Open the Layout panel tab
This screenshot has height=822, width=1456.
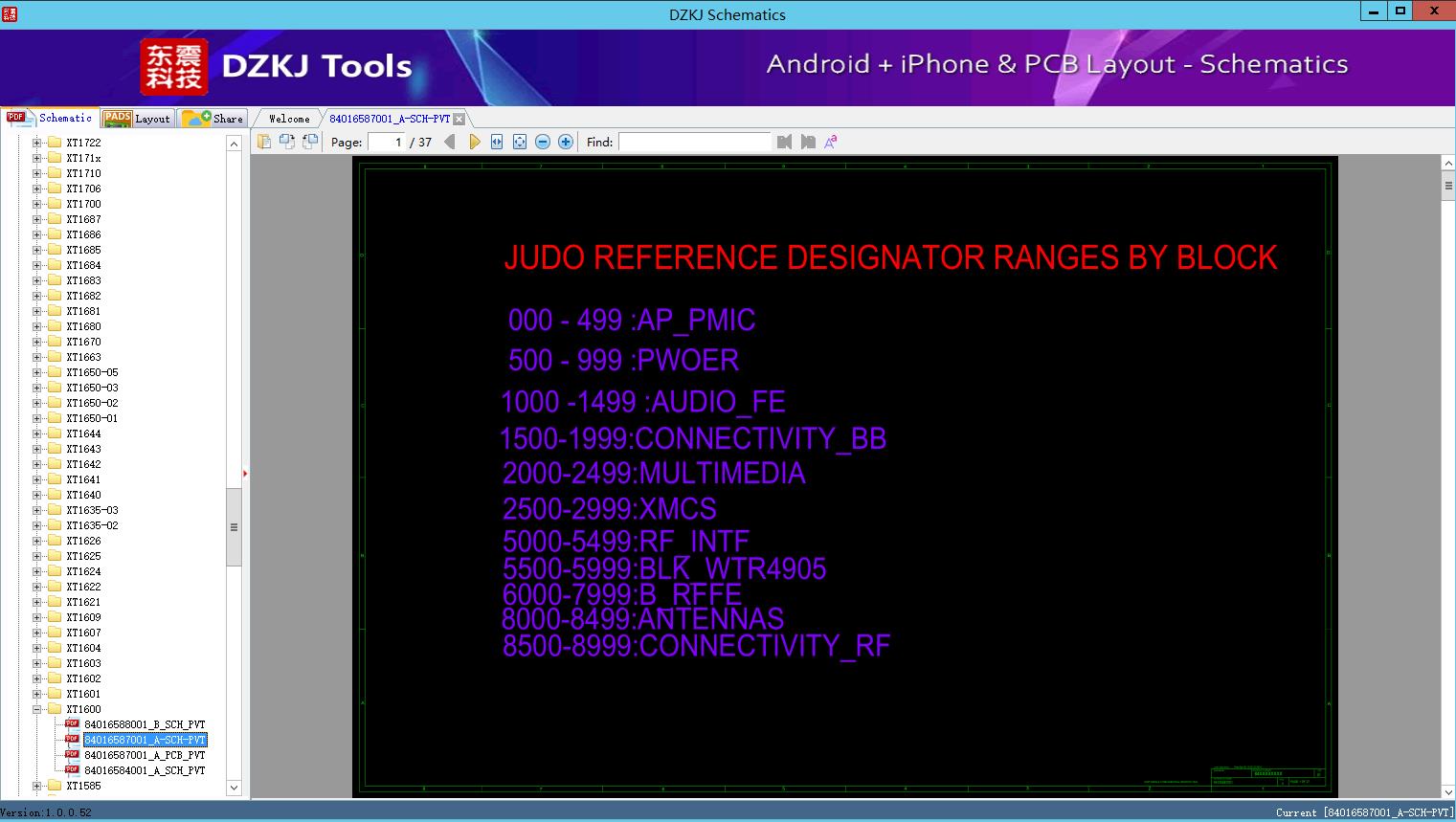tap(138, 119)
